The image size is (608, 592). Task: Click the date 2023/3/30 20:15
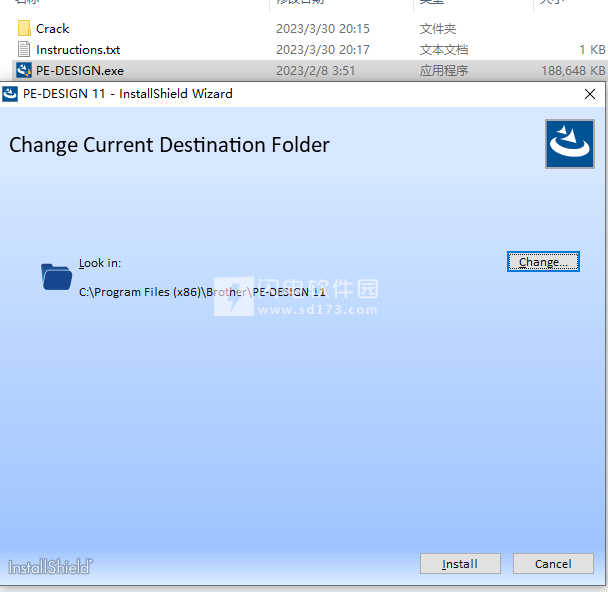(323, 29)
